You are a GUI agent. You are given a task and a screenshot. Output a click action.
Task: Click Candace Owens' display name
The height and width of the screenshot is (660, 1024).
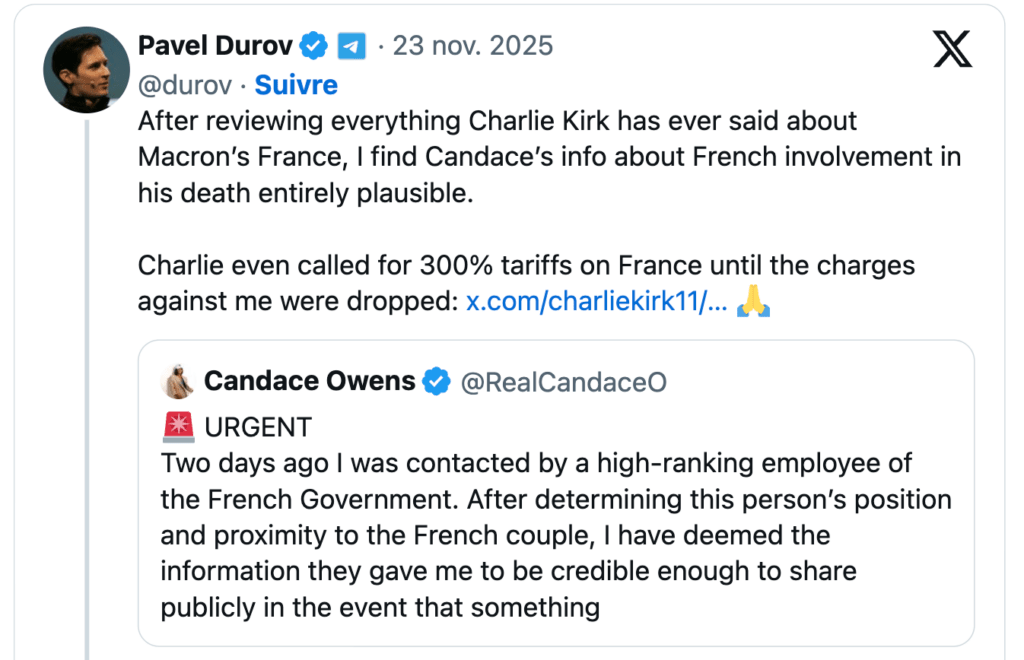click(x=308, y=380)
